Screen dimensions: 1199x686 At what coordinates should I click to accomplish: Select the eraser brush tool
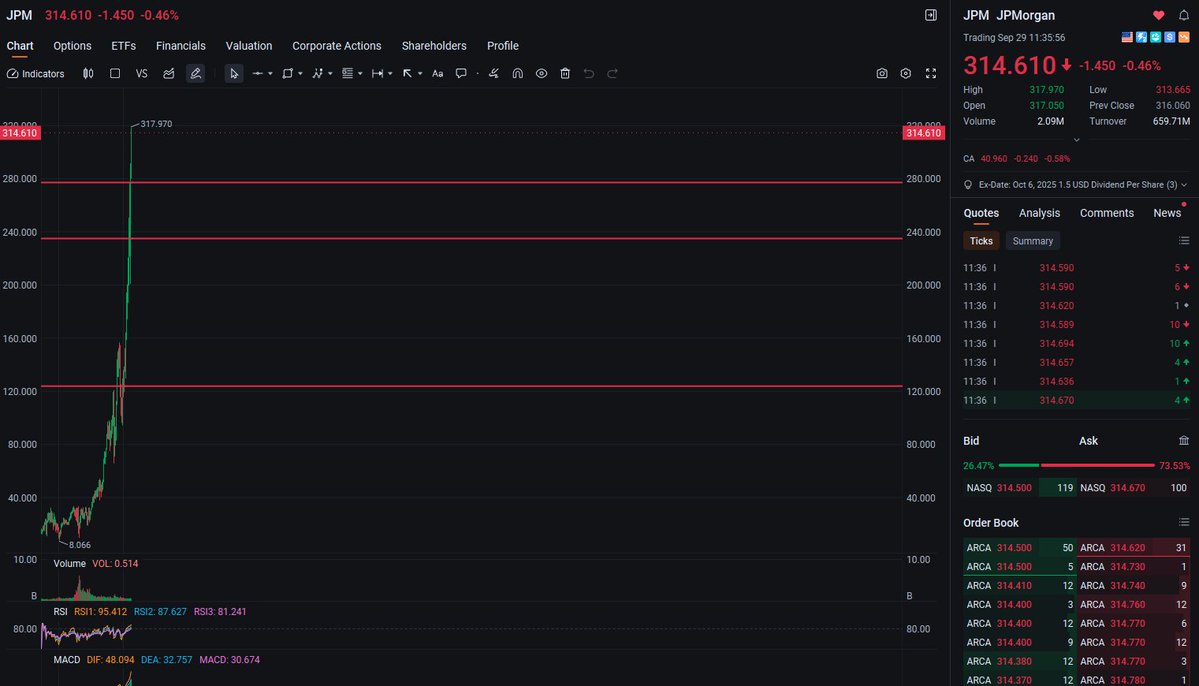click(x=494, y=73)
